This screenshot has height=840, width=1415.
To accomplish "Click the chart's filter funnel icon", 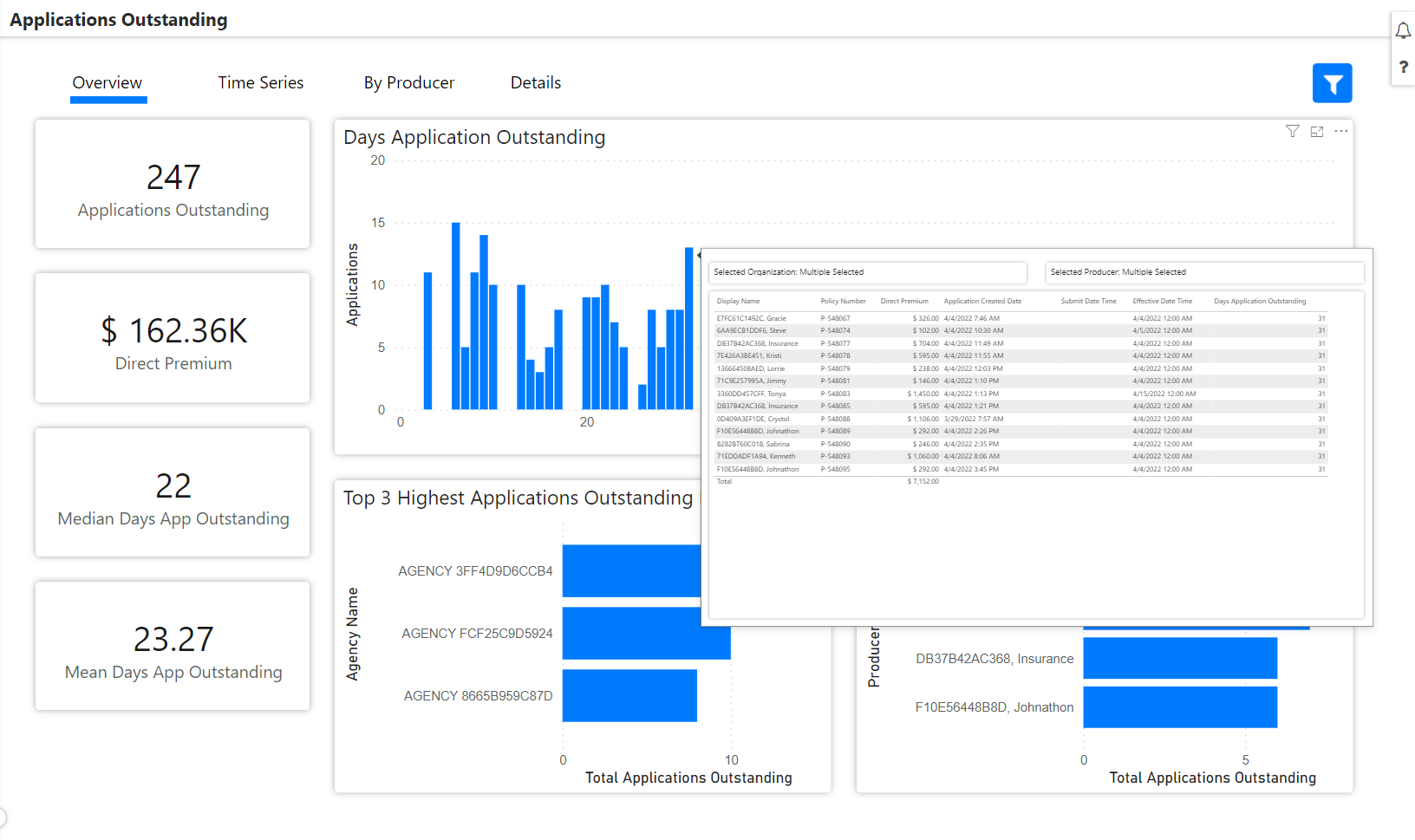I will point(1292,131).
